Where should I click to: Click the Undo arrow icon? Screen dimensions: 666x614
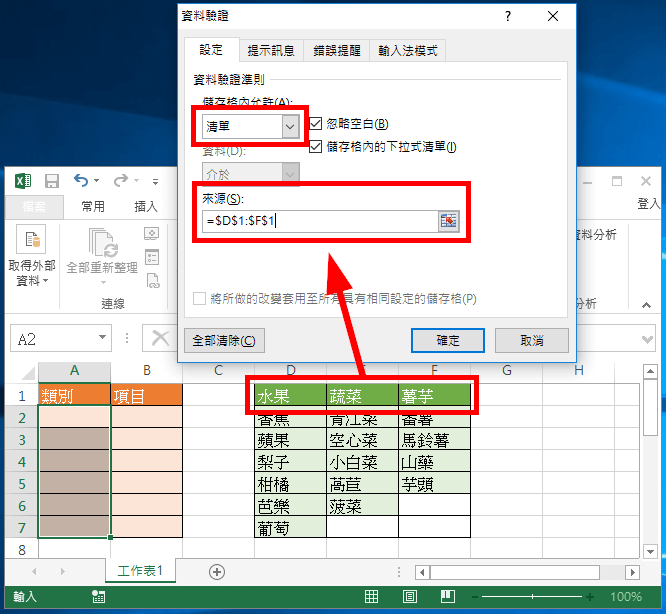[x=80, y=181]
